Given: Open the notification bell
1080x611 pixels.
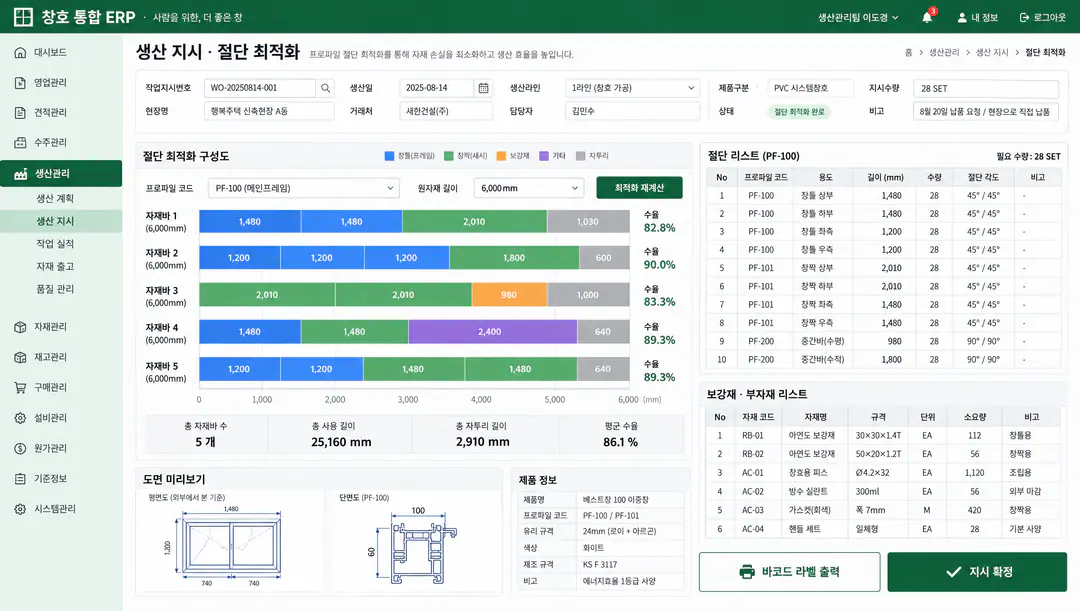Looking at the screenshot, I should (x=927, y=17).
